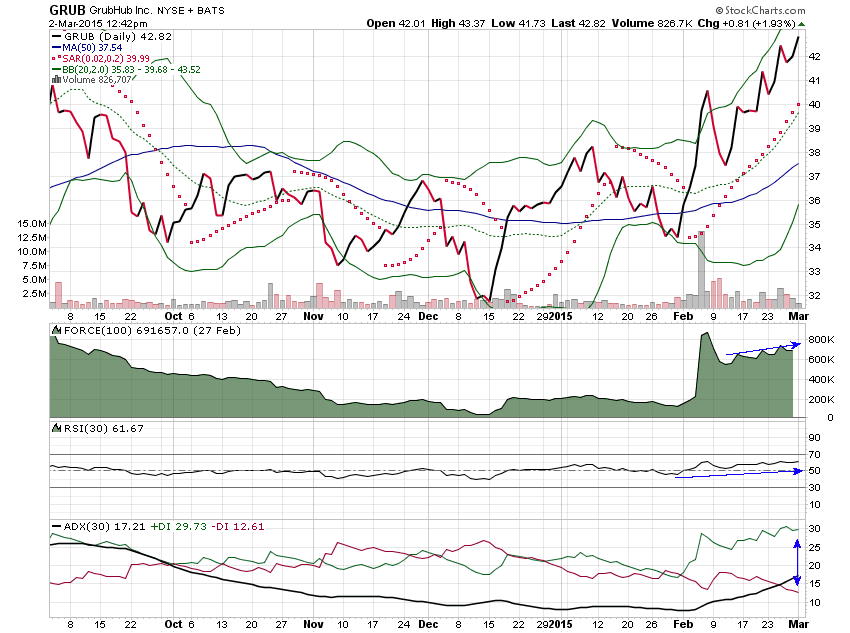
Task: Click the 'ADX(30) 17.21' label
Action: pos(104,526)
